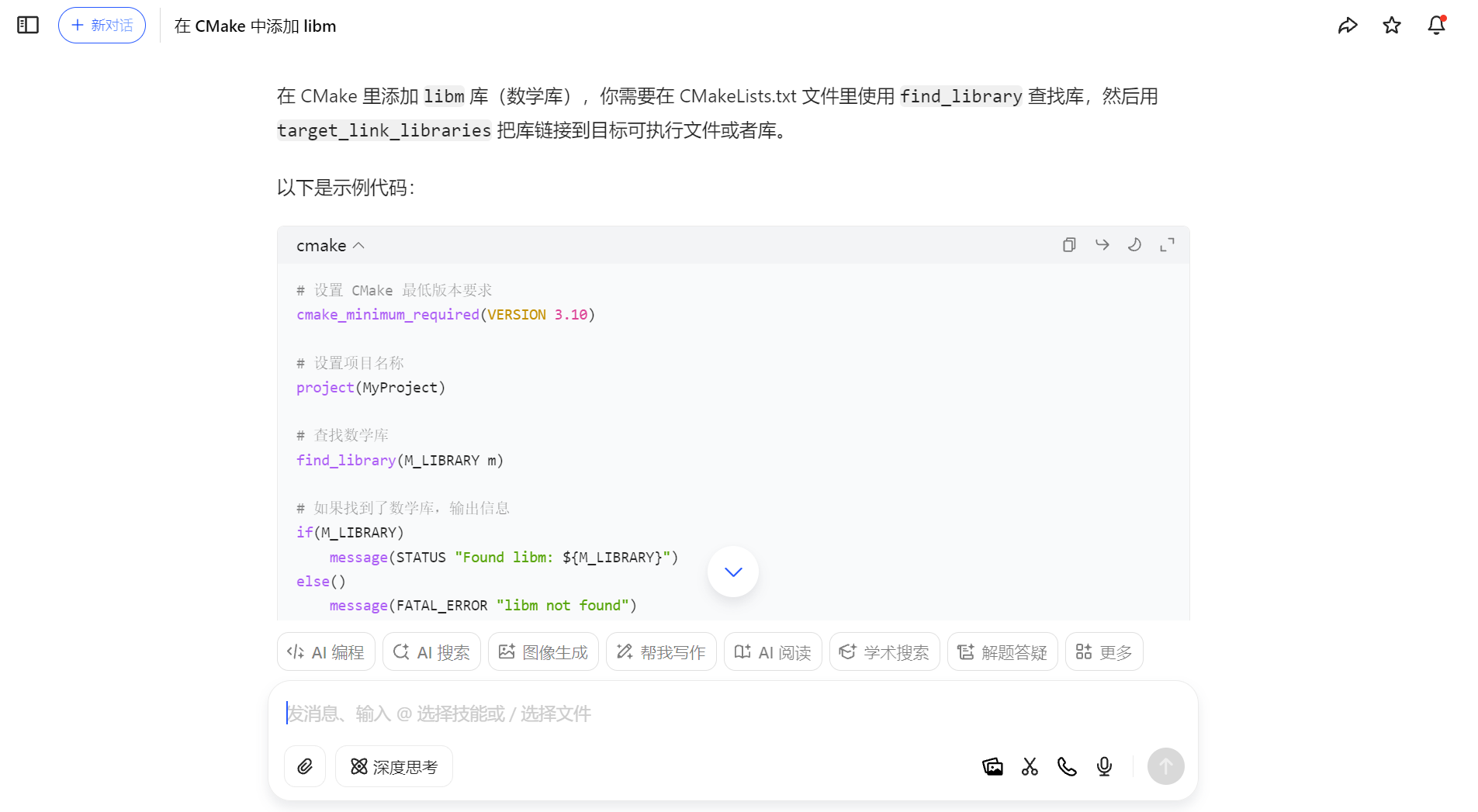This screenshot has height=812, width=1478.
Task: Toggle word wrap arrow in code header
Action: (1102, 245)
